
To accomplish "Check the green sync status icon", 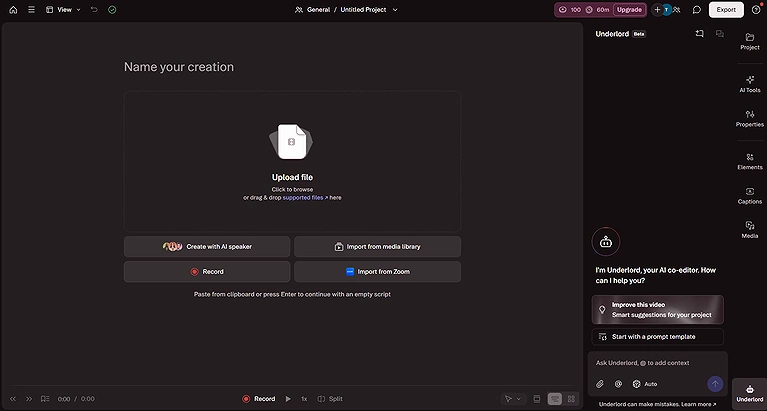I will pyautogui.click(x=112, y=10).
